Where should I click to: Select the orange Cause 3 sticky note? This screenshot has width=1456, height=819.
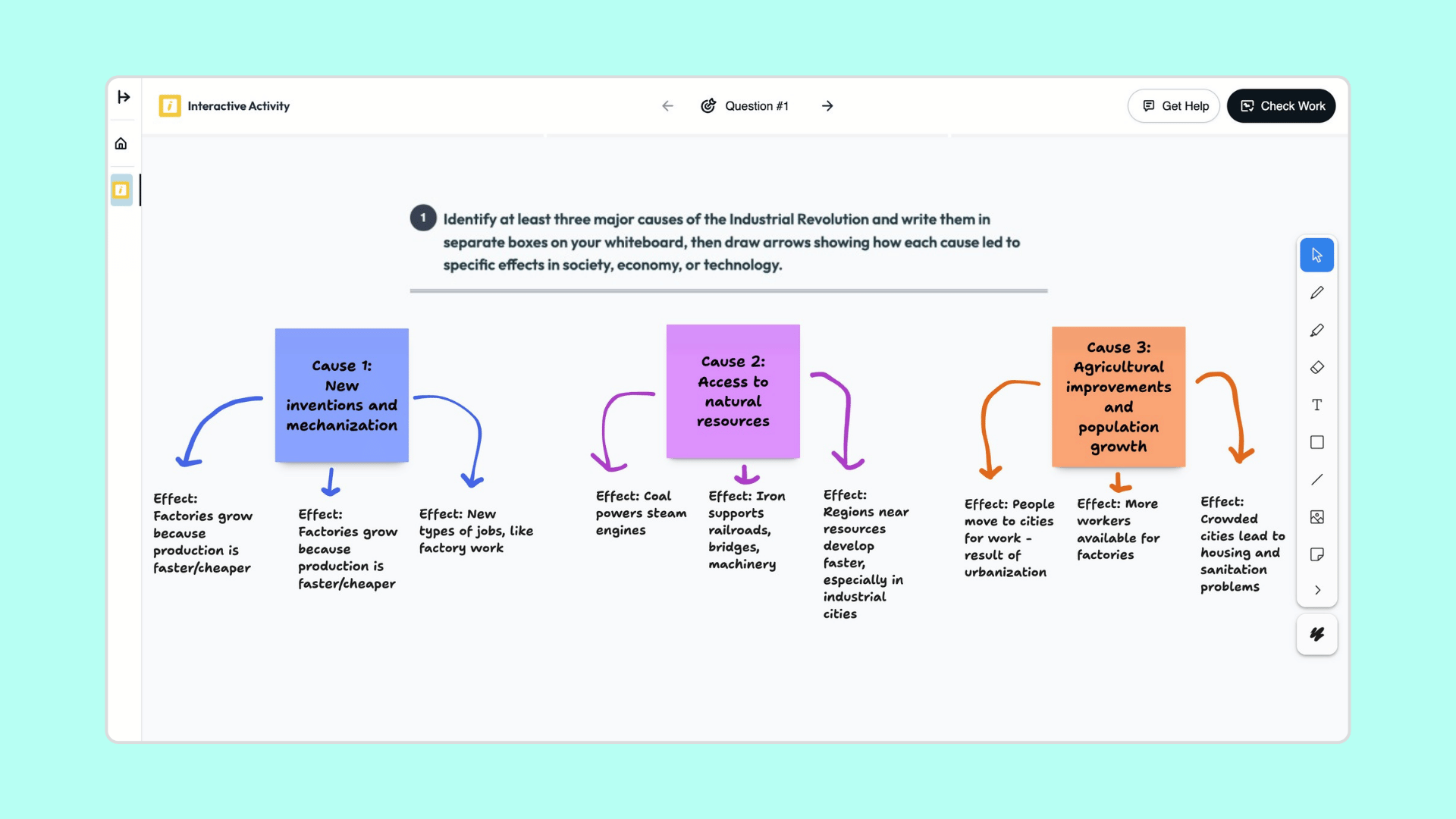[1118, 397]
